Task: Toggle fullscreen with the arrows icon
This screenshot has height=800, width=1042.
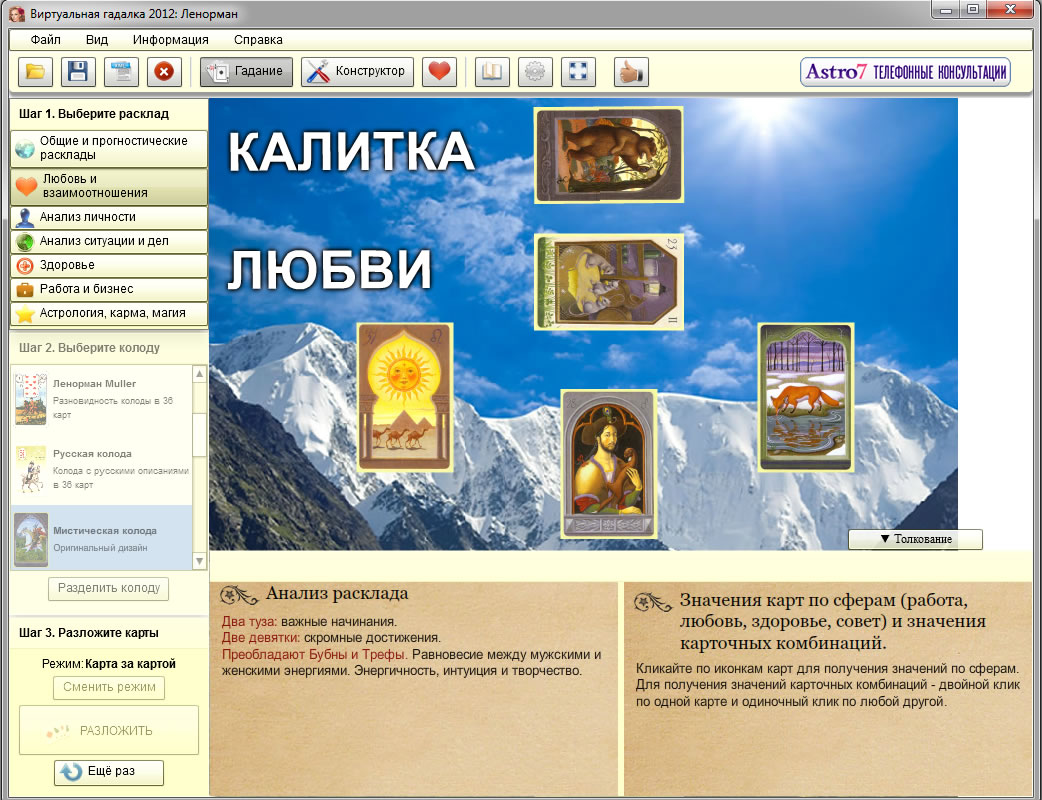Action: pyautogui.click(x=578, y=72)
